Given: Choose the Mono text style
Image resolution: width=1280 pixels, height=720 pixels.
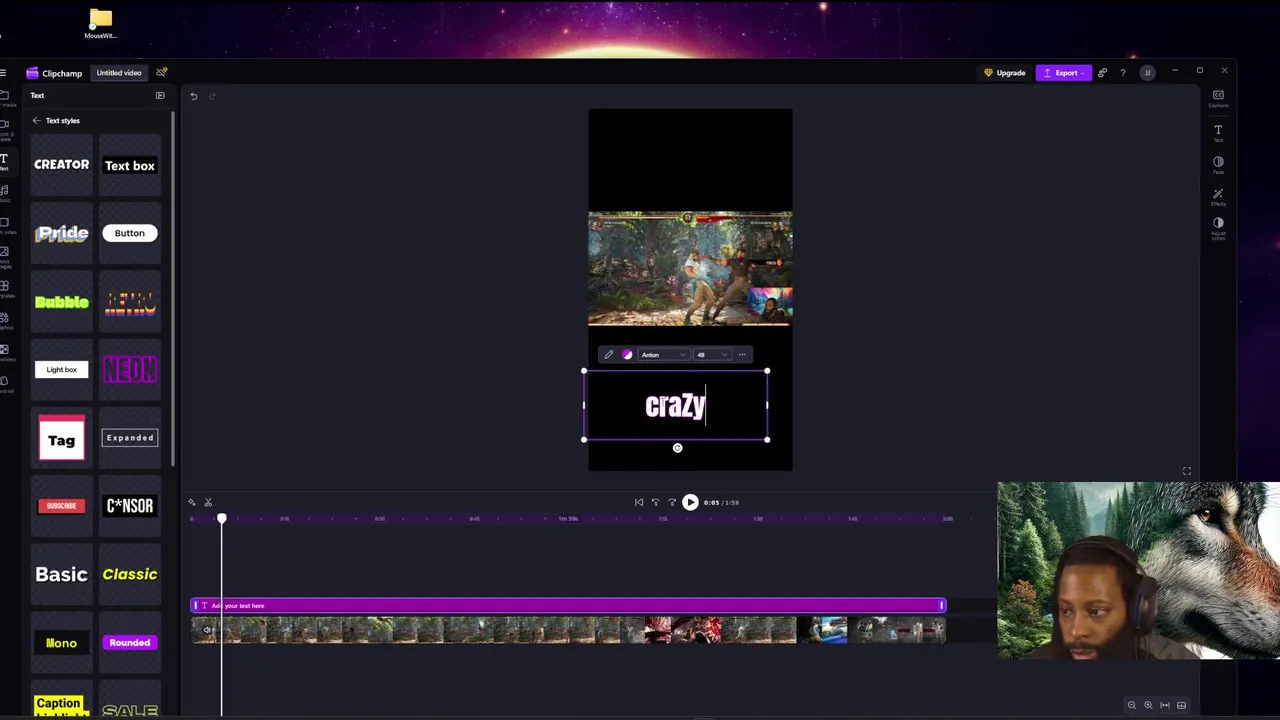Looking at the screenshot, I should pyautogui.click(x=62, y=643).
